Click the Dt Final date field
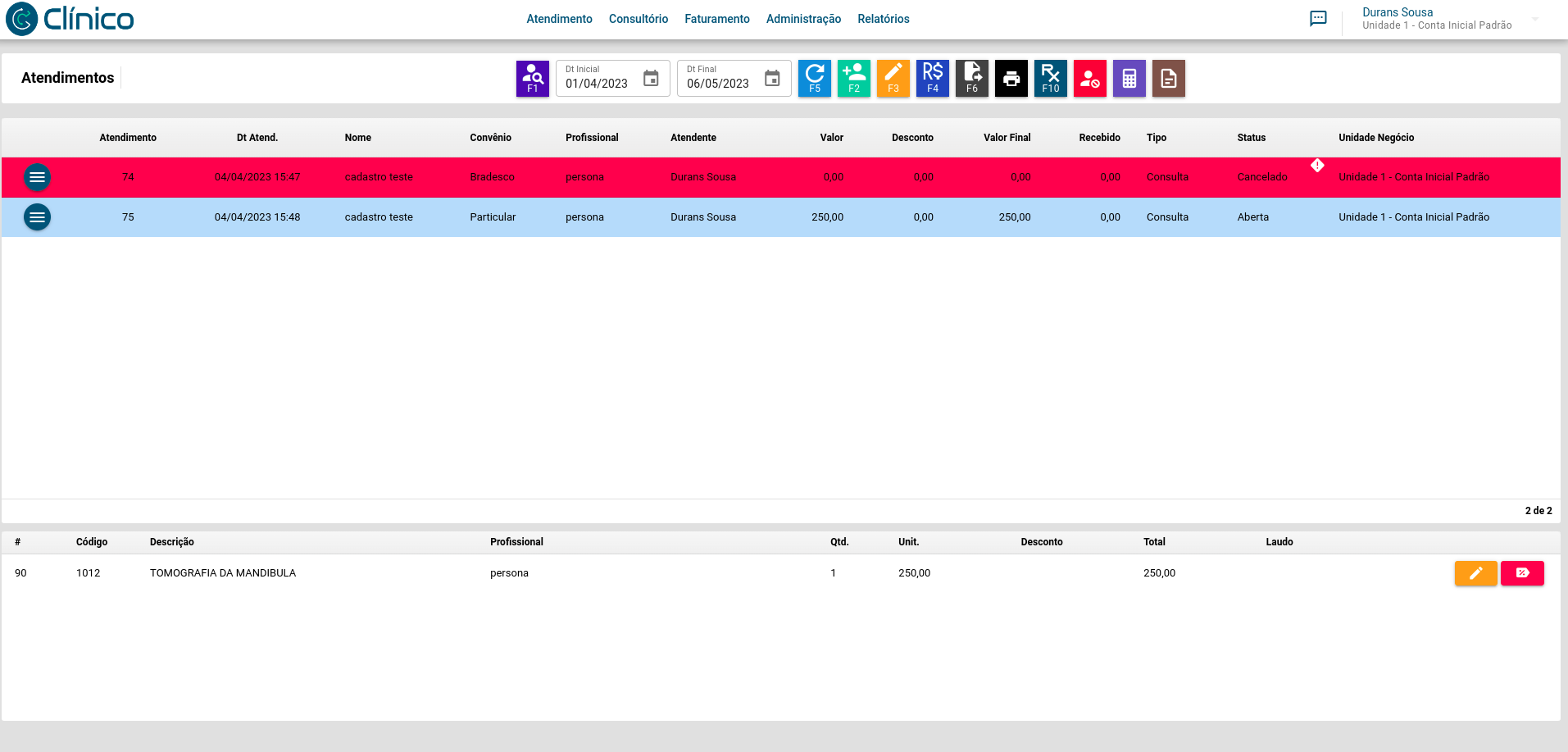Viewport: 1568px width, 752px height. pos(719,83)
